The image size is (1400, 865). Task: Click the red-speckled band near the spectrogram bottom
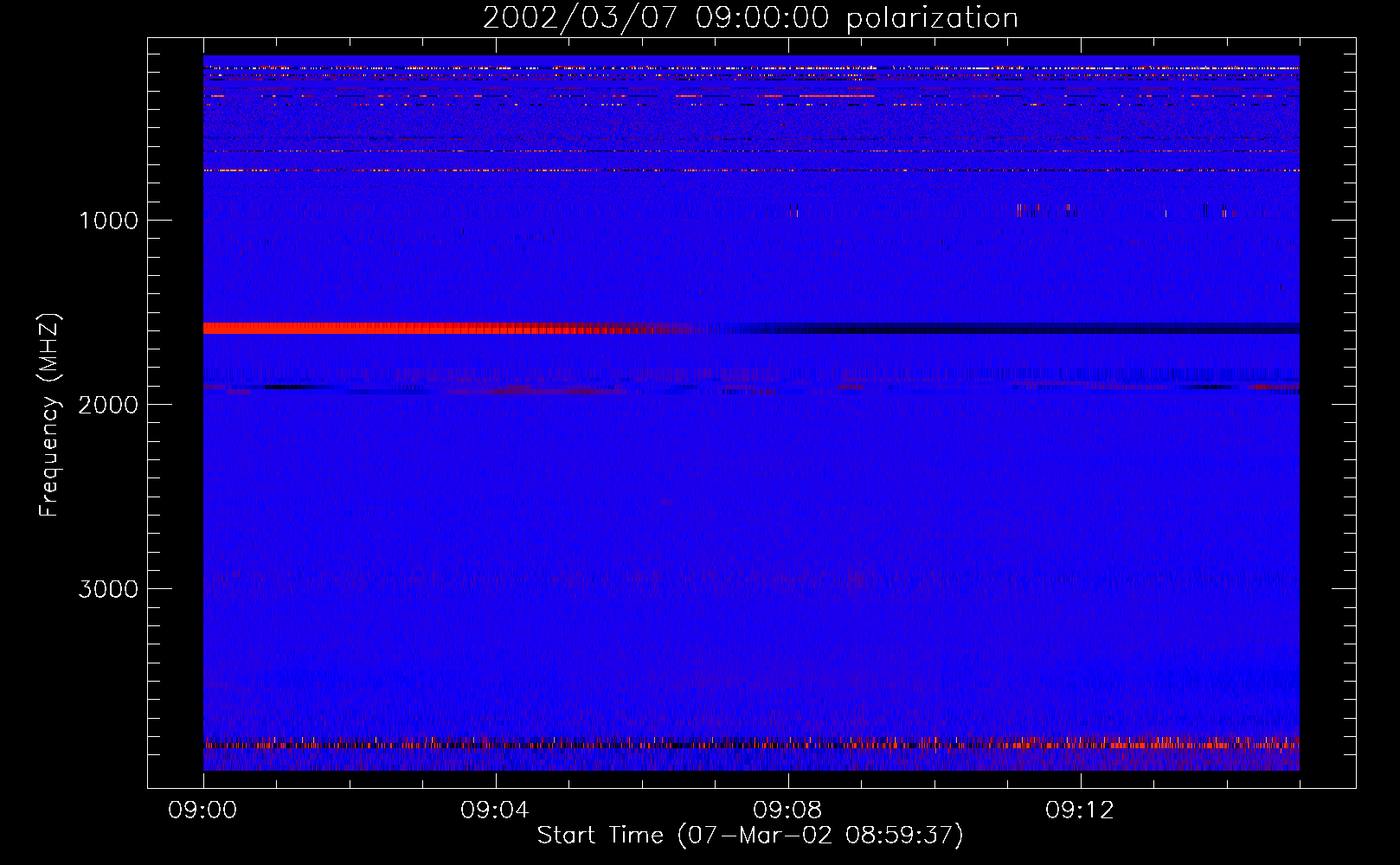pos(751,744)
